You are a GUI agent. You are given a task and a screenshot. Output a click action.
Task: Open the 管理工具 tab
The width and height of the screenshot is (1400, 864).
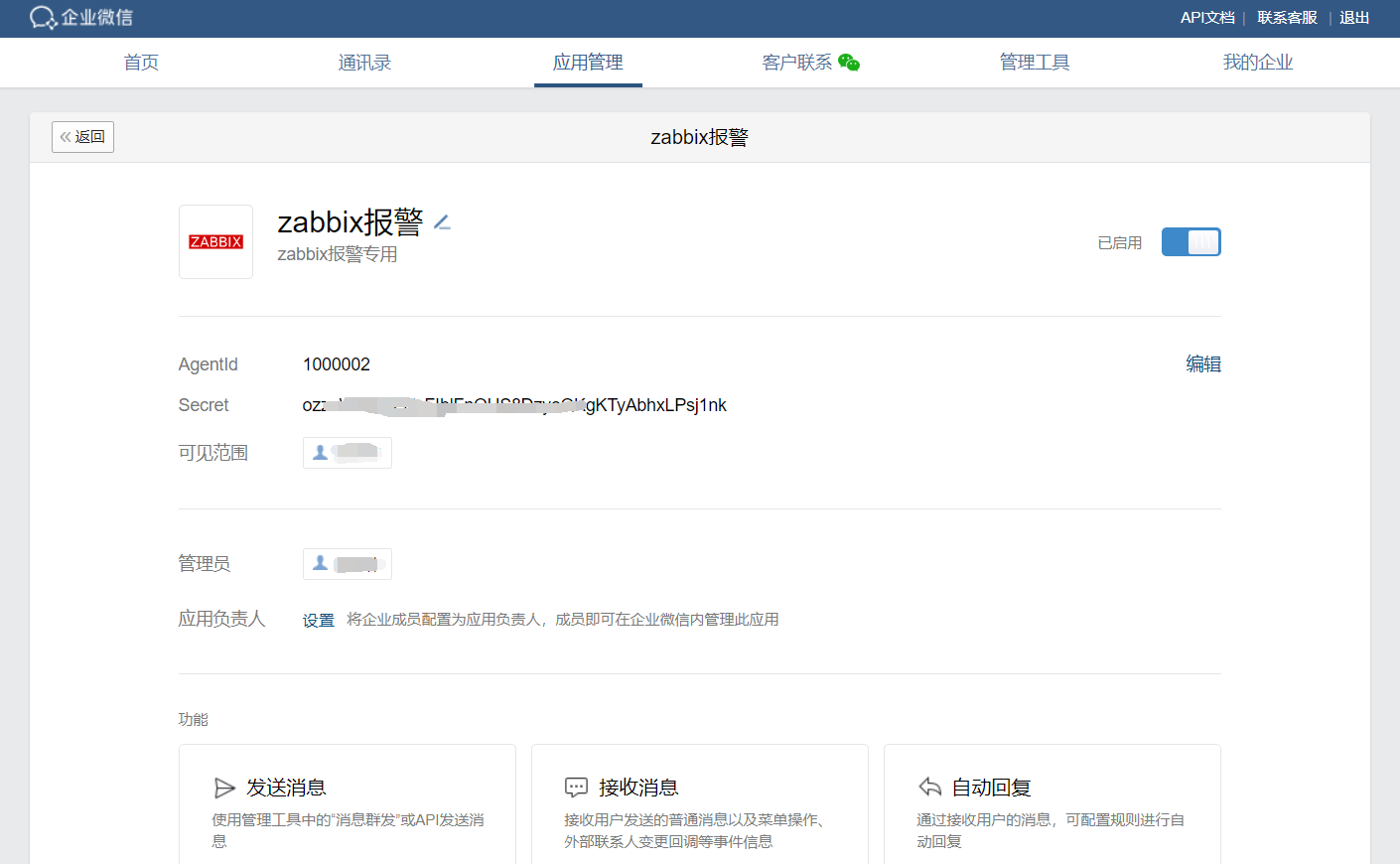pyautogui.click(x=1035, y=63)
